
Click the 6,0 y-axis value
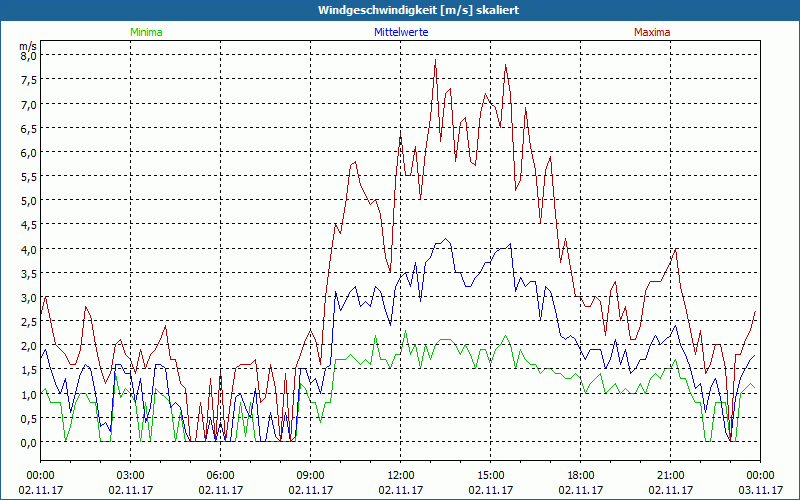tap(28, 153)
